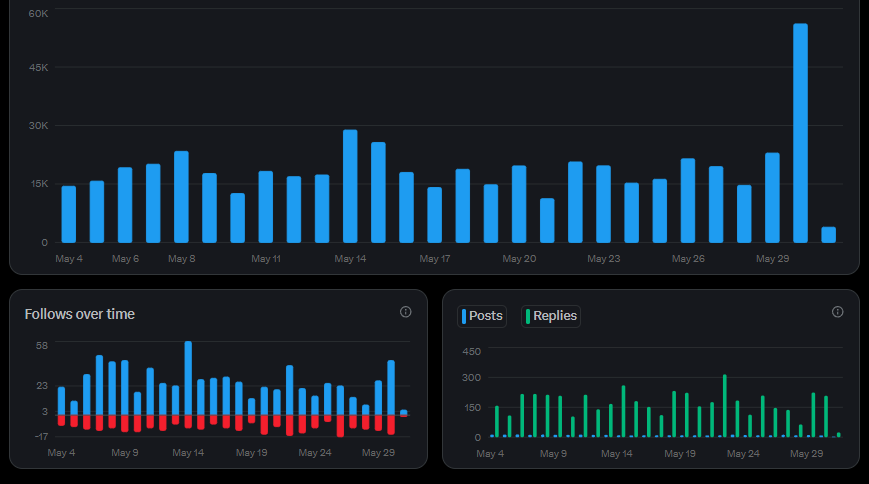Open info icon on Posts and Replies card

coord(837,312)
